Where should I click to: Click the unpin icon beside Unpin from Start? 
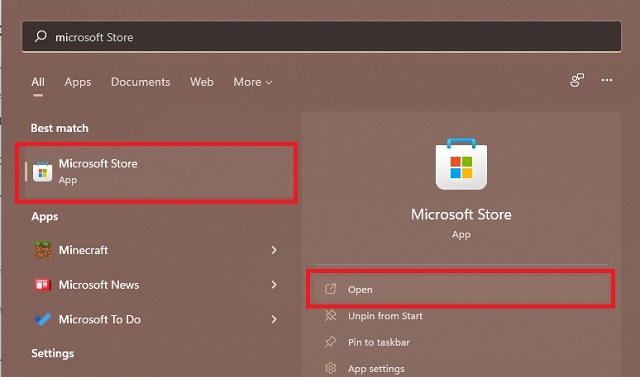pyautogui.click(x=330, y=315)
